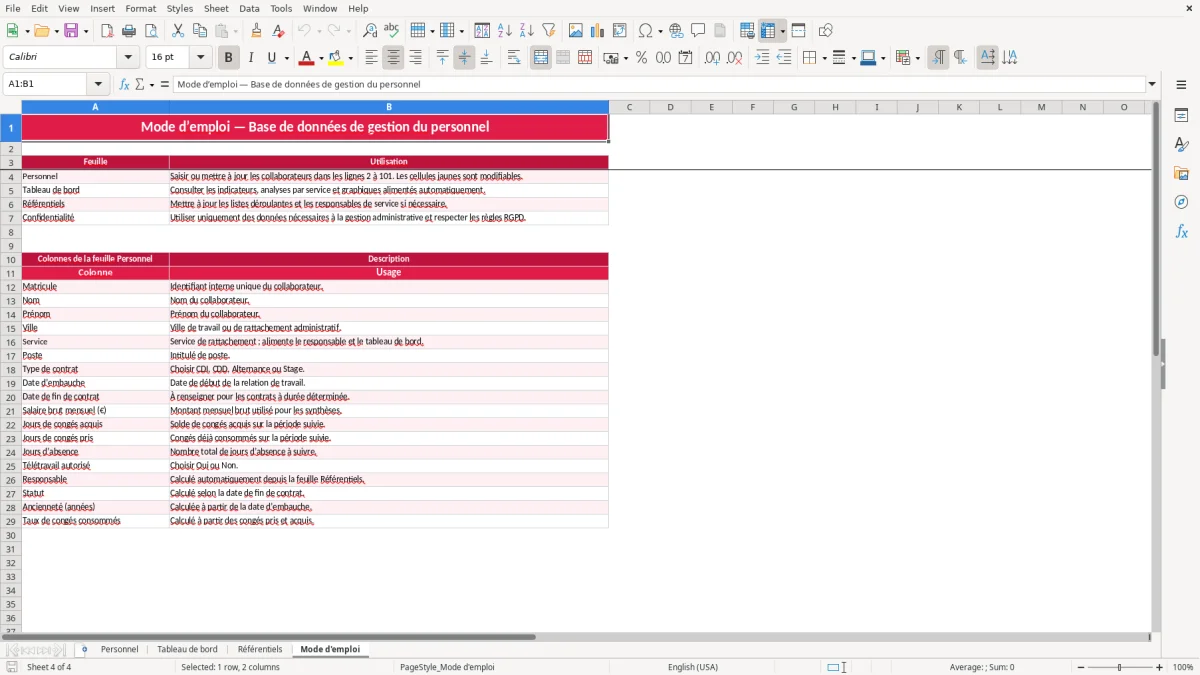Click the Cut scissors icon

click(x=178, y=31)
